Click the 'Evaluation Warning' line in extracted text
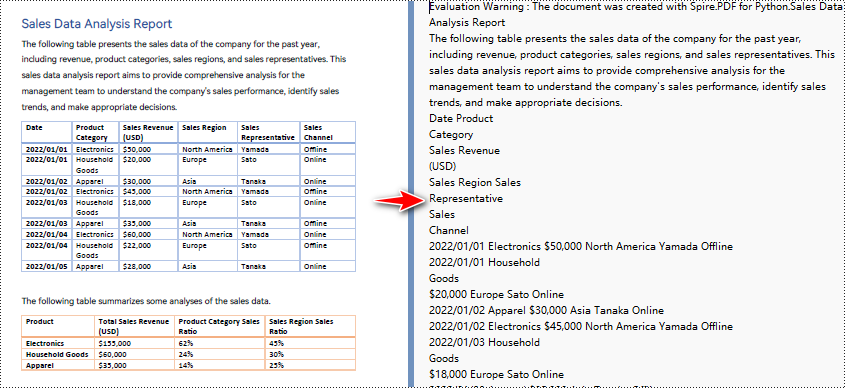This screenshot has height=388, width=845. tap(636, 7)
